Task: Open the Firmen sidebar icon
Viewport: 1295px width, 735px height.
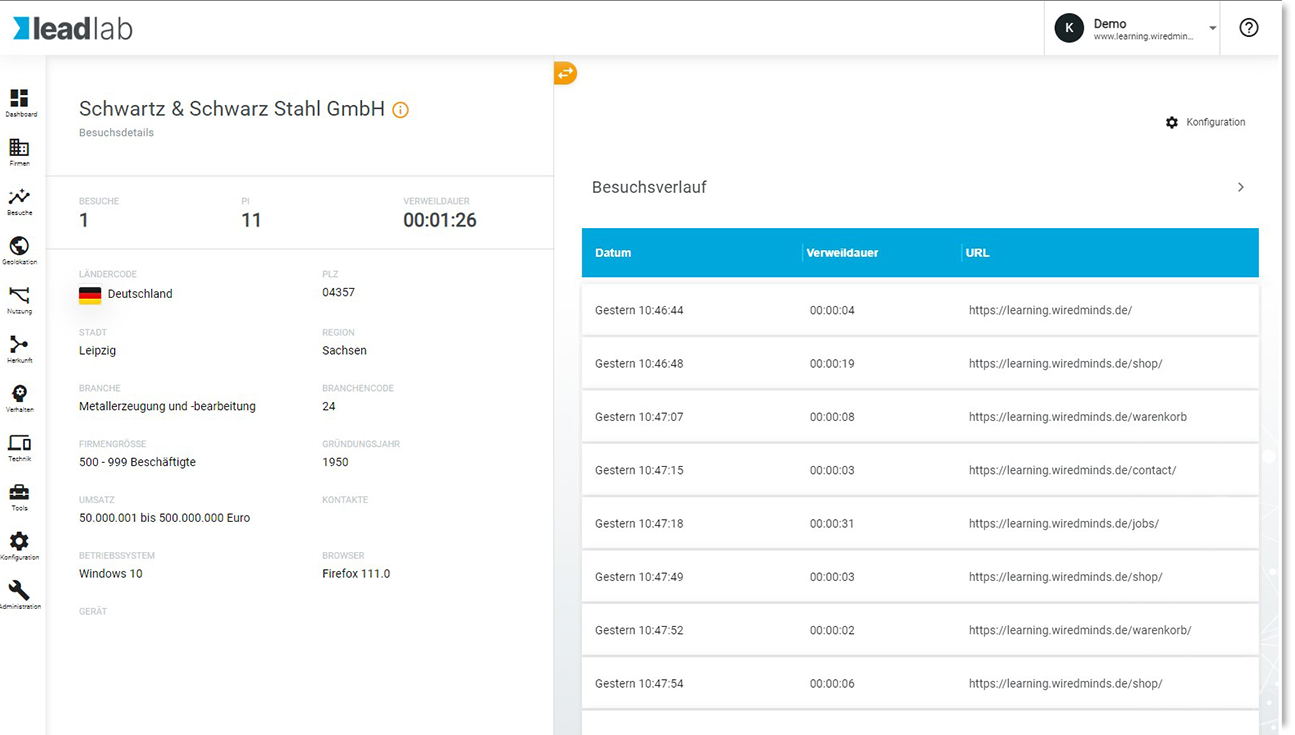Action: click(x=19, y=148)
